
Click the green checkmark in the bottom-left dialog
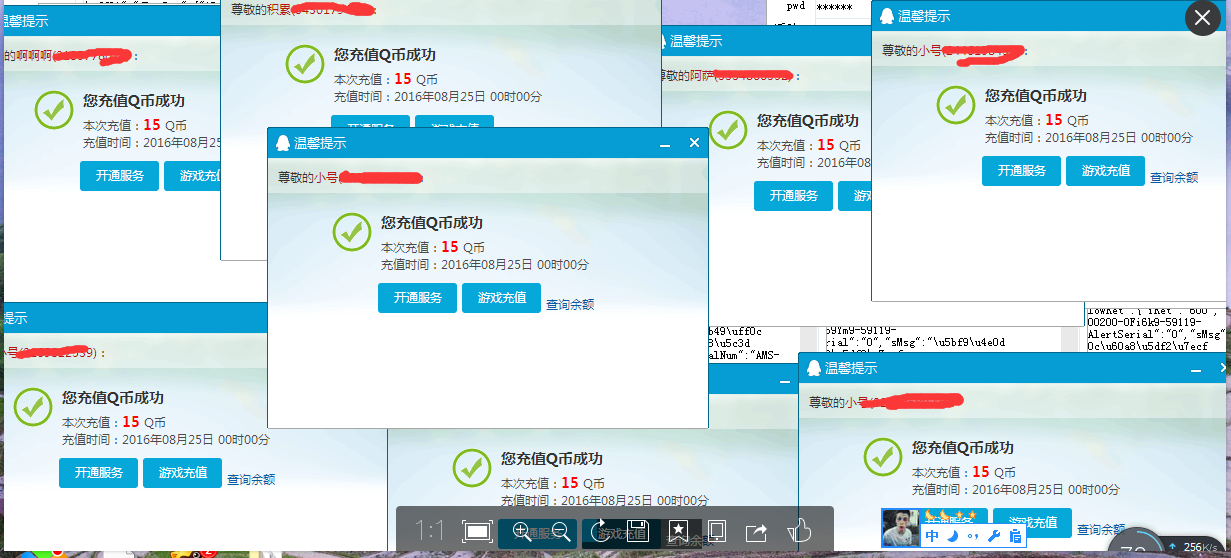pyautogui.click(x=33, y=406)
